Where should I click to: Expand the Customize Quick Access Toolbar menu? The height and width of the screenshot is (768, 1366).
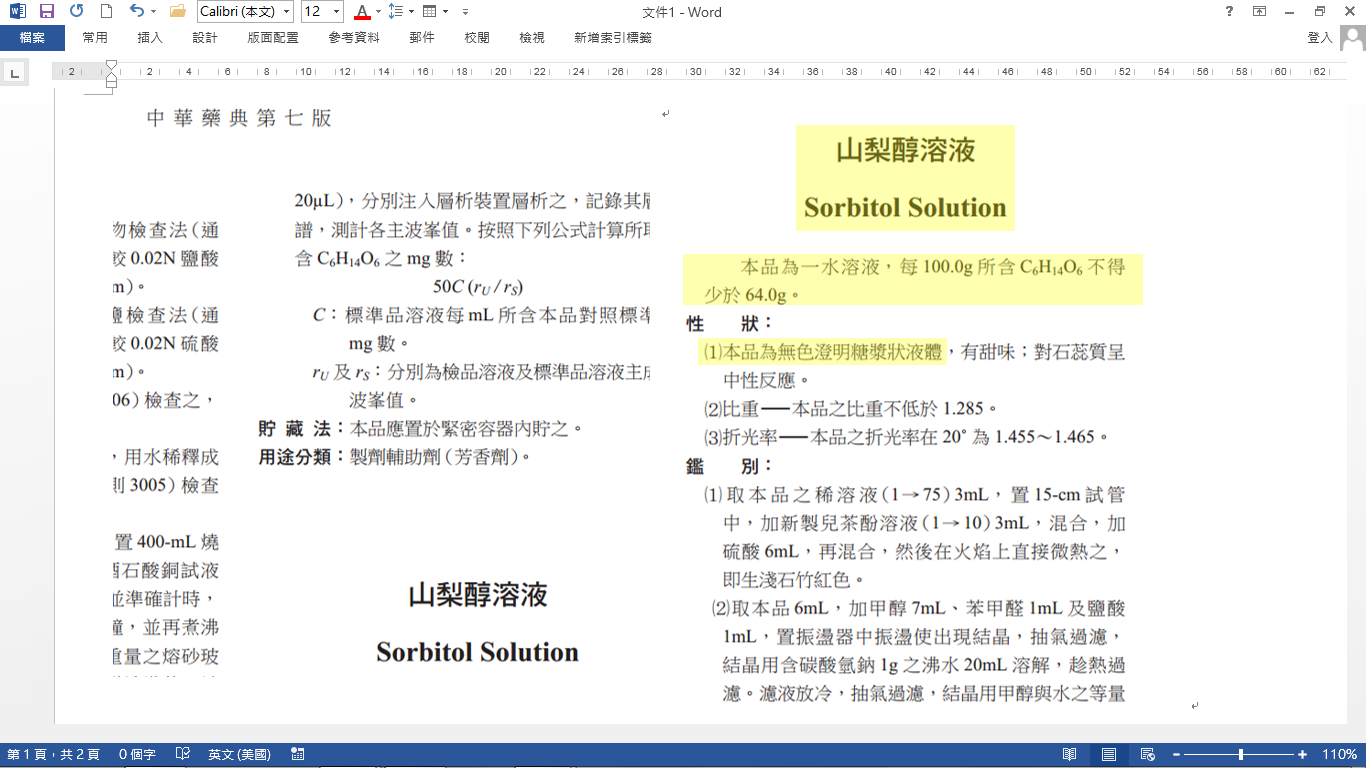[x=465, y=12]
